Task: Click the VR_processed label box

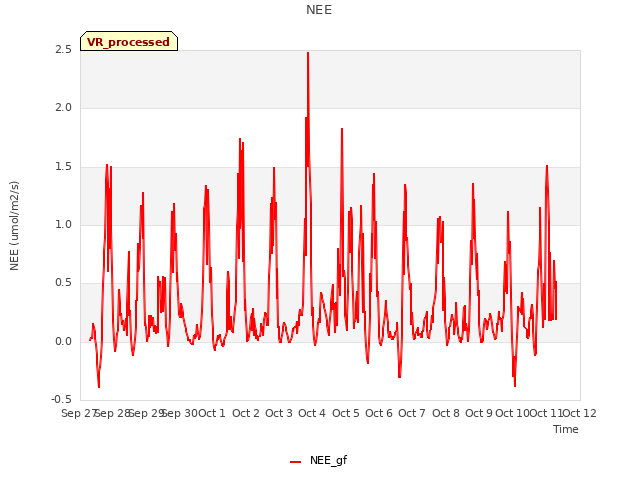Action: pos(129,41)
